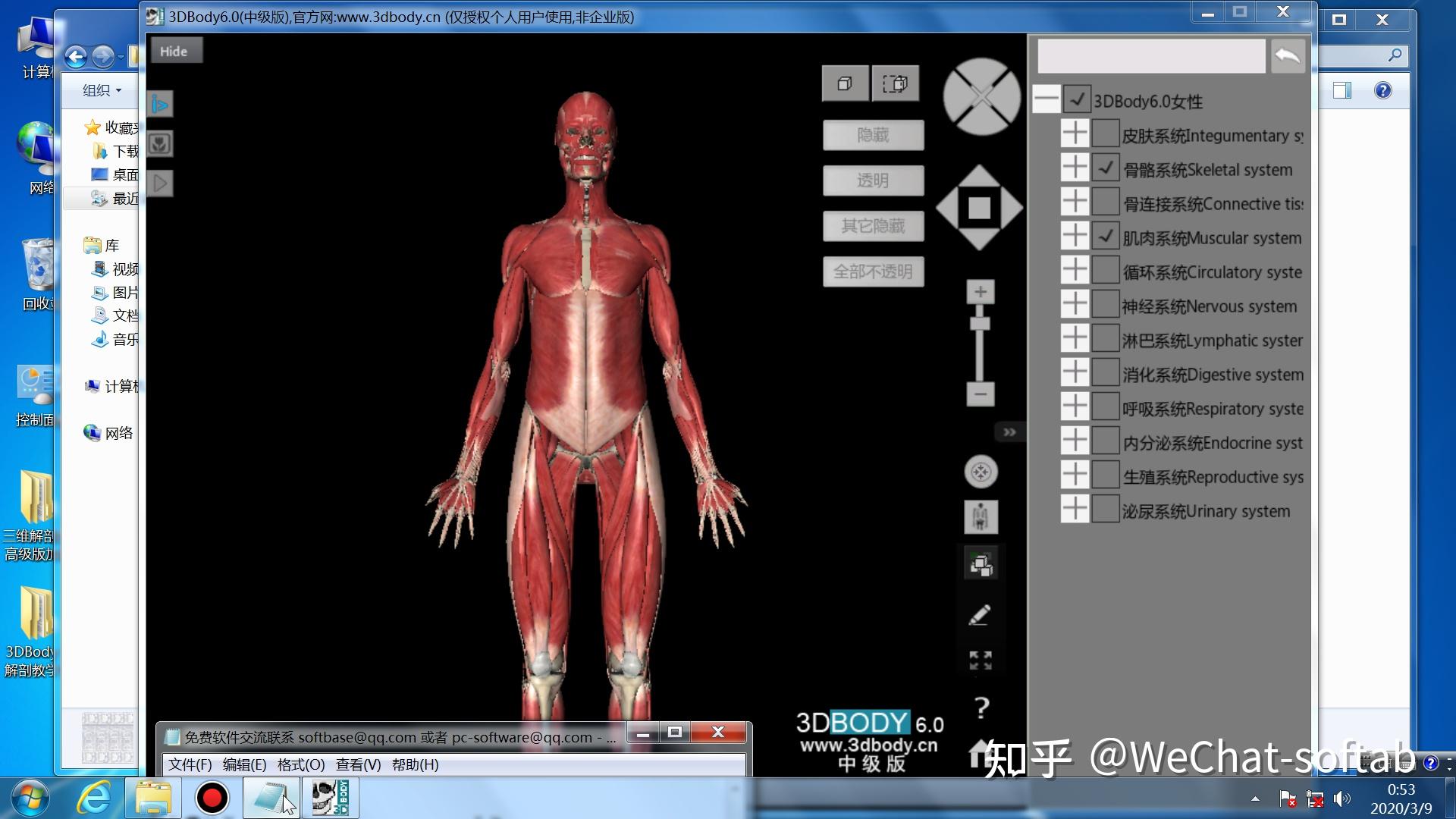Click the single-select cube icon
Viewport: 1456px width, 819px height.
click(845, 83)
